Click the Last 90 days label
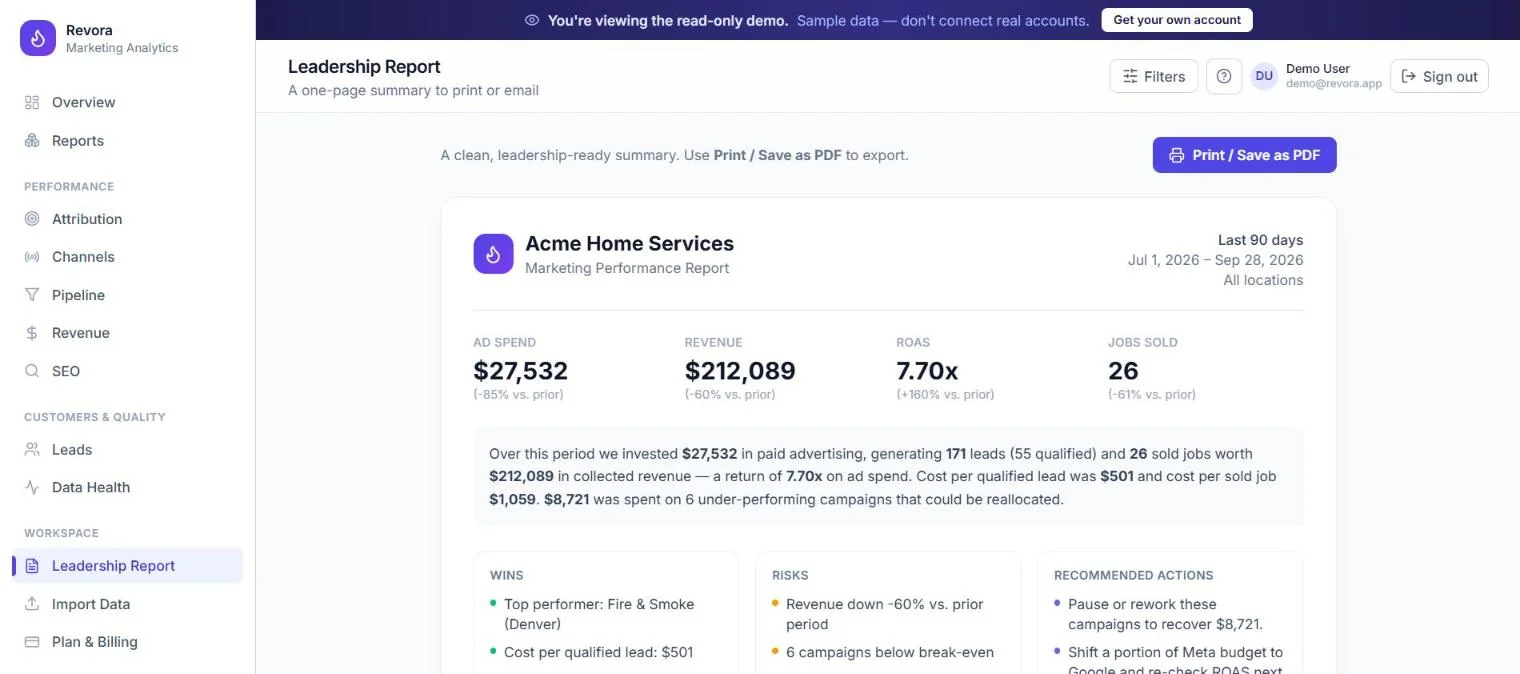This screenshot has width=1520, height=674. [x=1260, y=240]
